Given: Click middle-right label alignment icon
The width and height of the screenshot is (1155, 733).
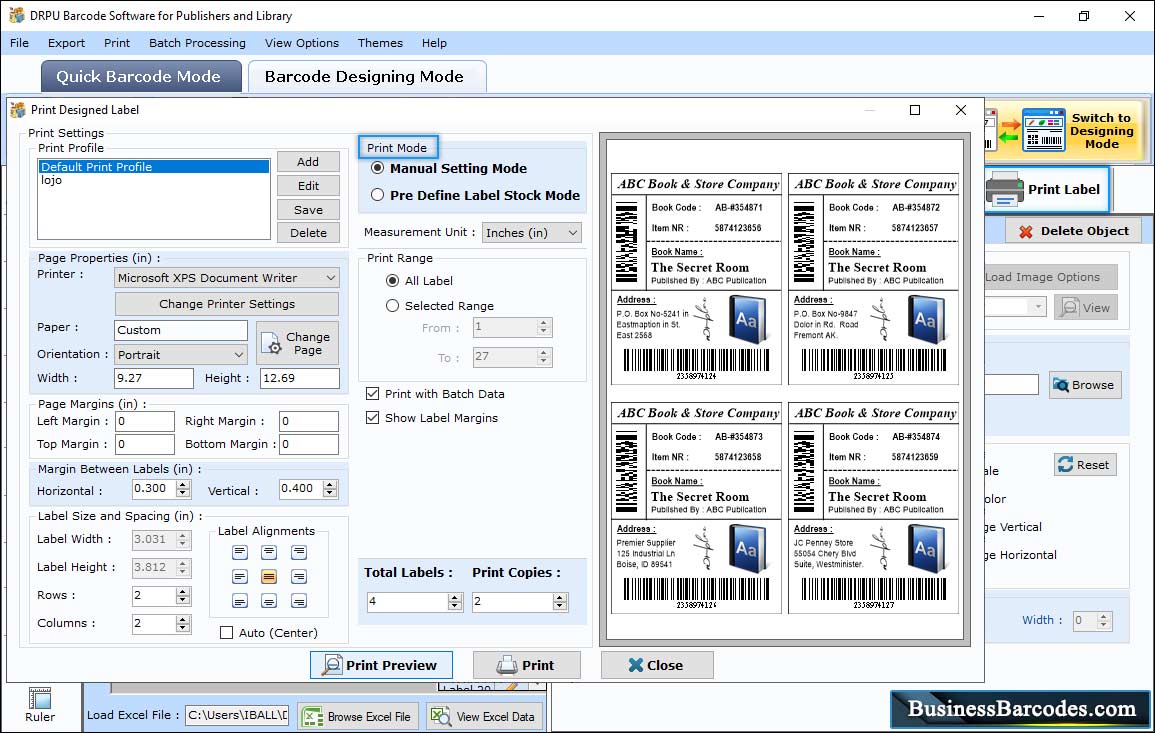Looking at the screenshot, I should [298, 576].
